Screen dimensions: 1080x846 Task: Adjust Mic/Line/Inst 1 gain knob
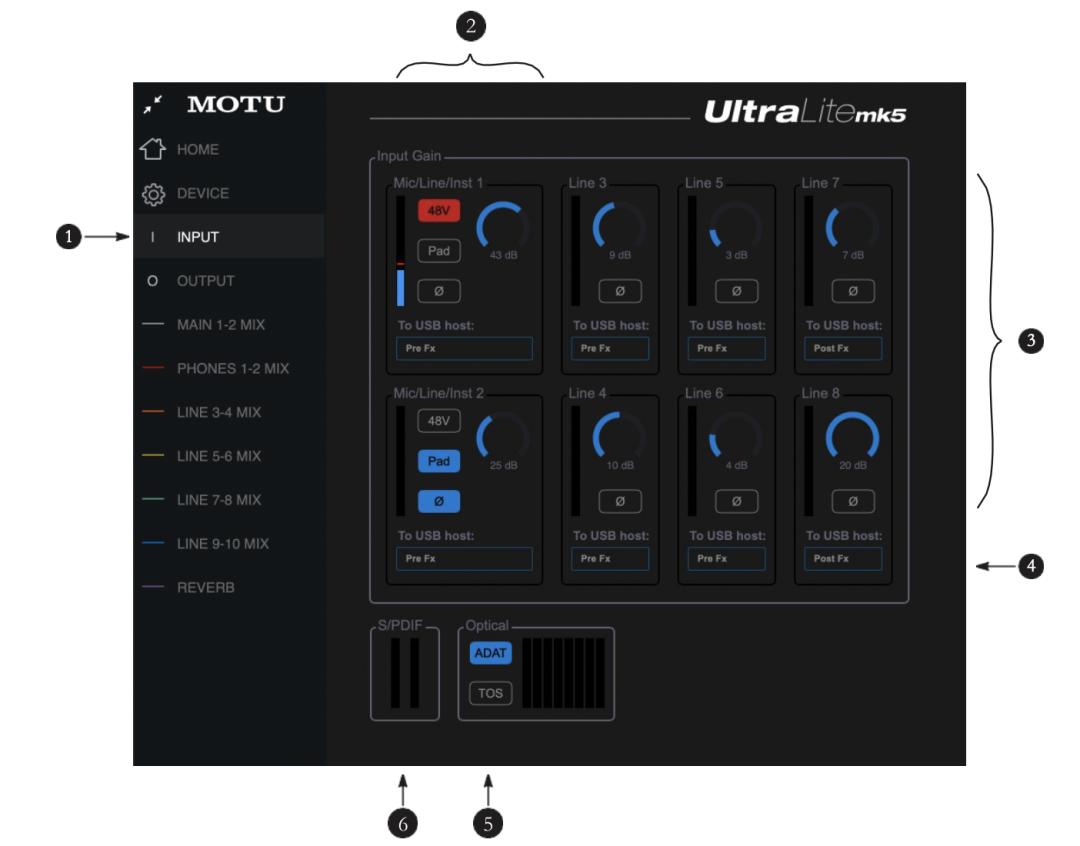click(x=503, y=226)
